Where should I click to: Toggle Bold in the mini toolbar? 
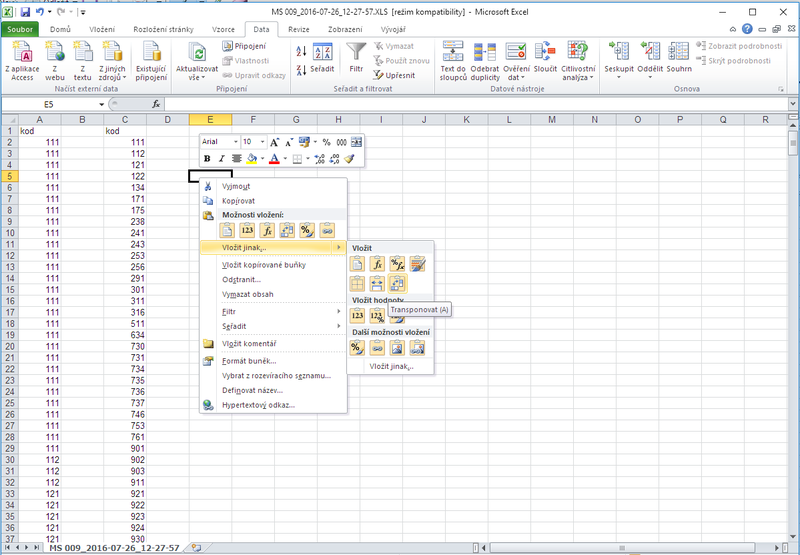click(x=207, y=159)
